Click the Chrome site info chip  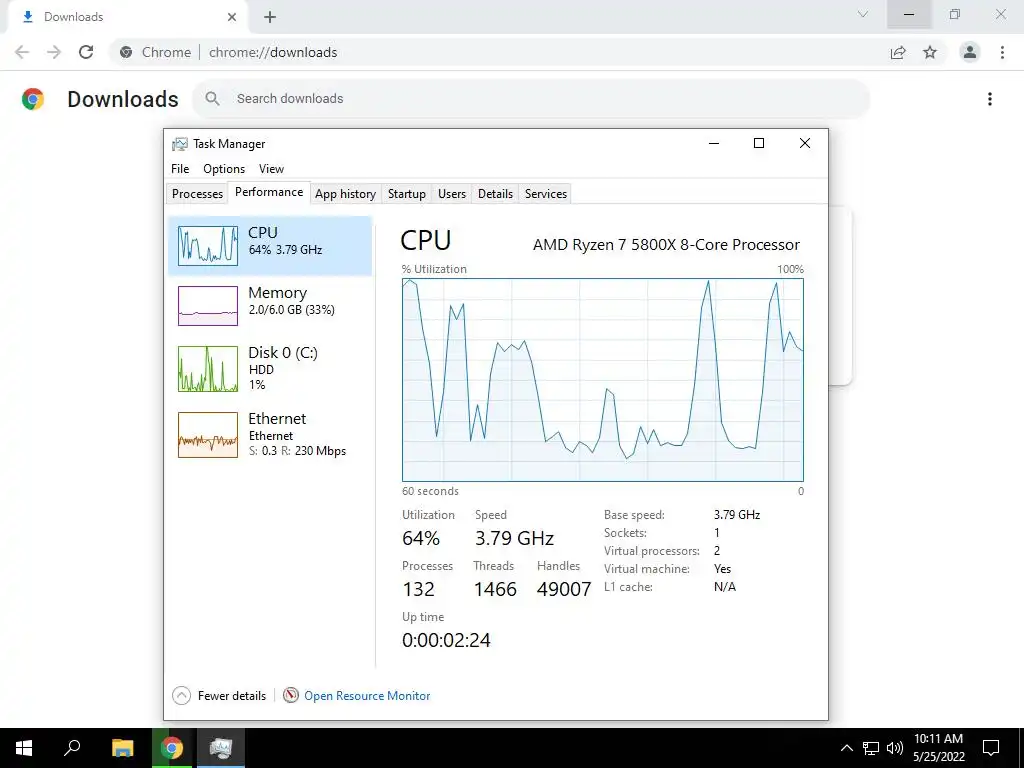pyautogui.click(x=156, y=52)
